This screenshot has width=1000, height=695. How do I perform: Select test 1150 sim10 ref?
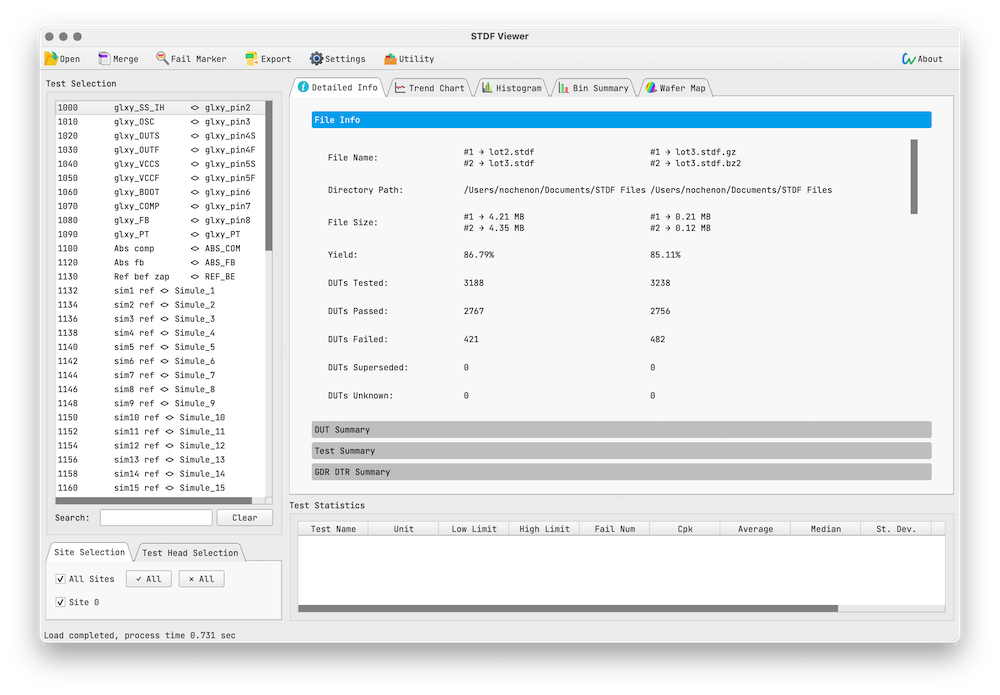click(x=160, y=417)
